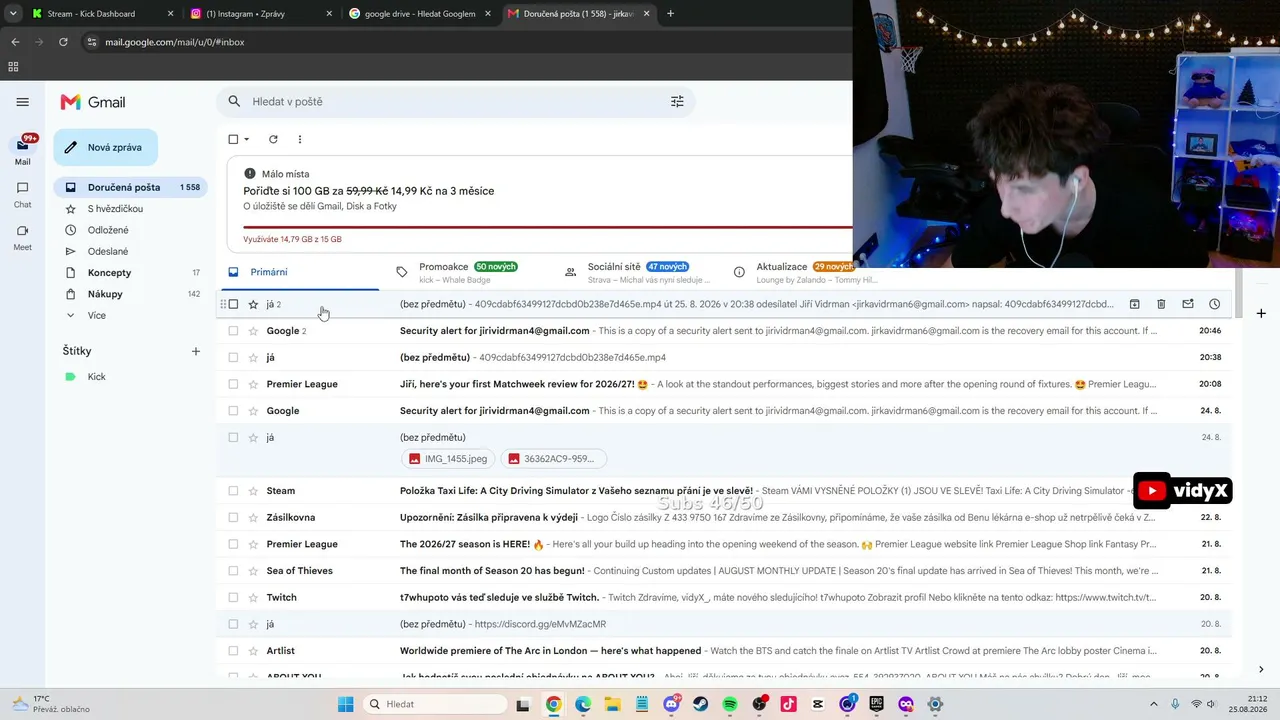1280x720 pixels.
Task: Open the browser apps grid icon
Action: click(13, 67)
